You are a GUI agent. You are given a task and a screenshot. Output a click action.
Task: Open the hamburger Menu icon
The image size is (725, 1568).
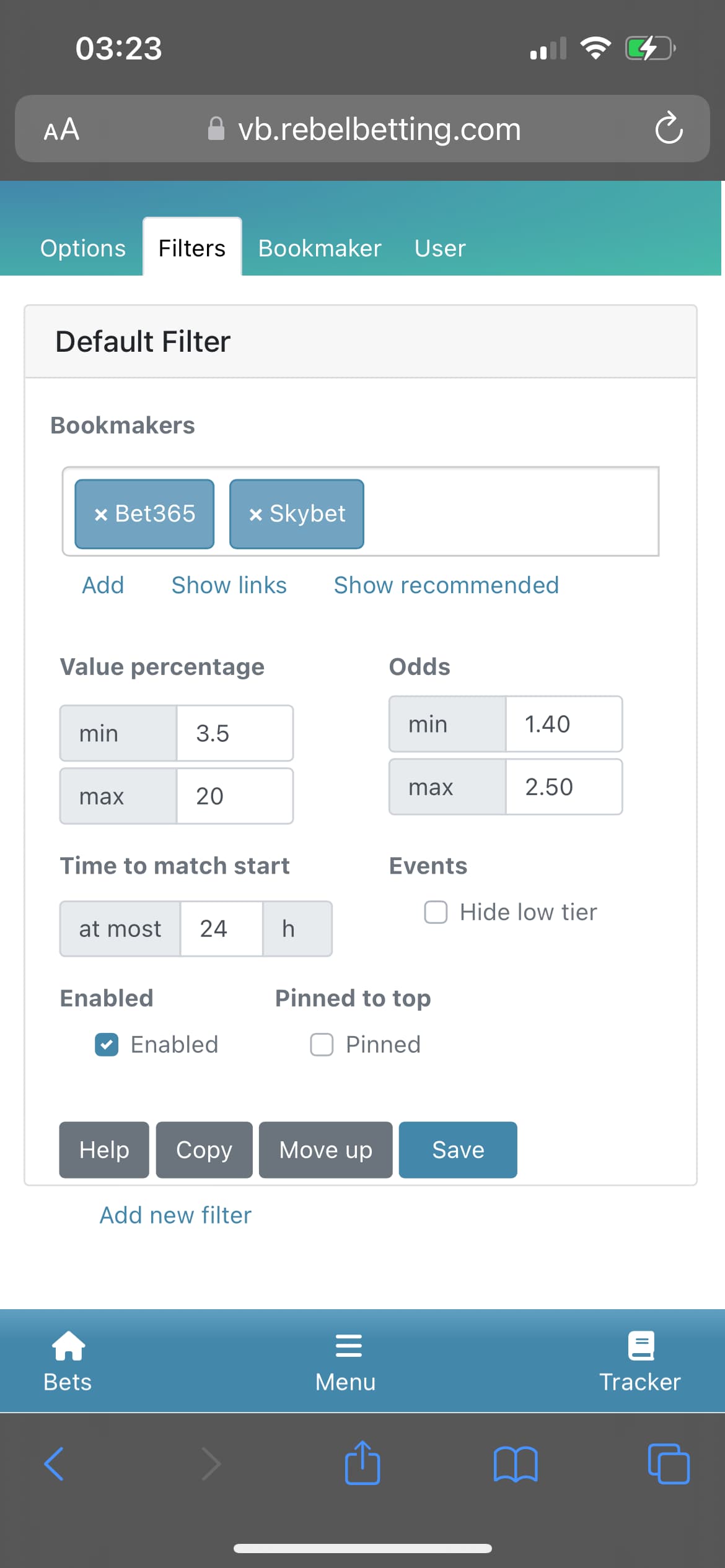348,1346
